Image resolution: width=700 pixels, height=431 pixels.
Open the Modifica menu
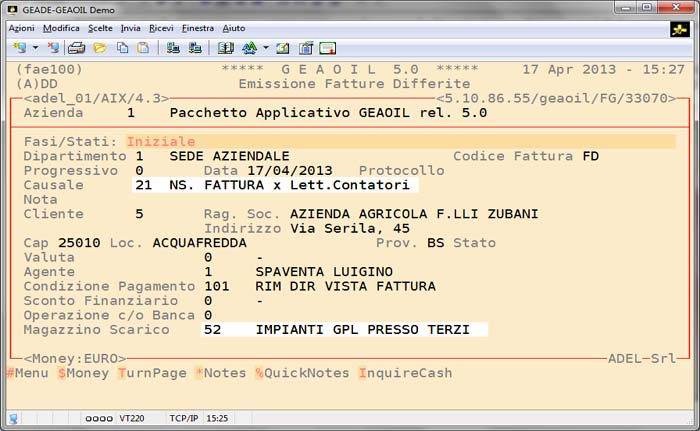(x=62, y=28)
